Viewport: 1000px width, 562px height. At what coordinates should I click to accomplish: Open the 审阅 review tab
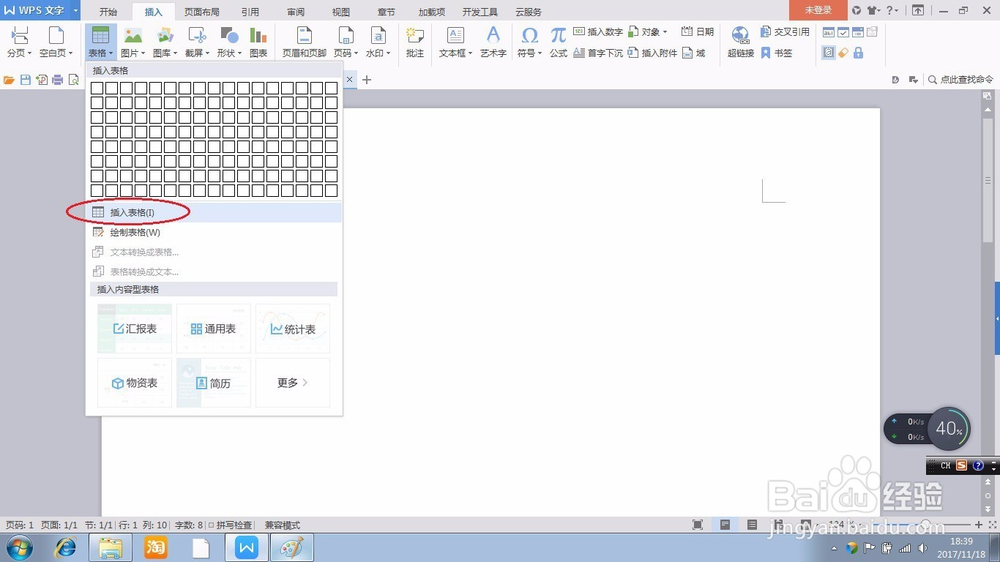pos(295,11)
